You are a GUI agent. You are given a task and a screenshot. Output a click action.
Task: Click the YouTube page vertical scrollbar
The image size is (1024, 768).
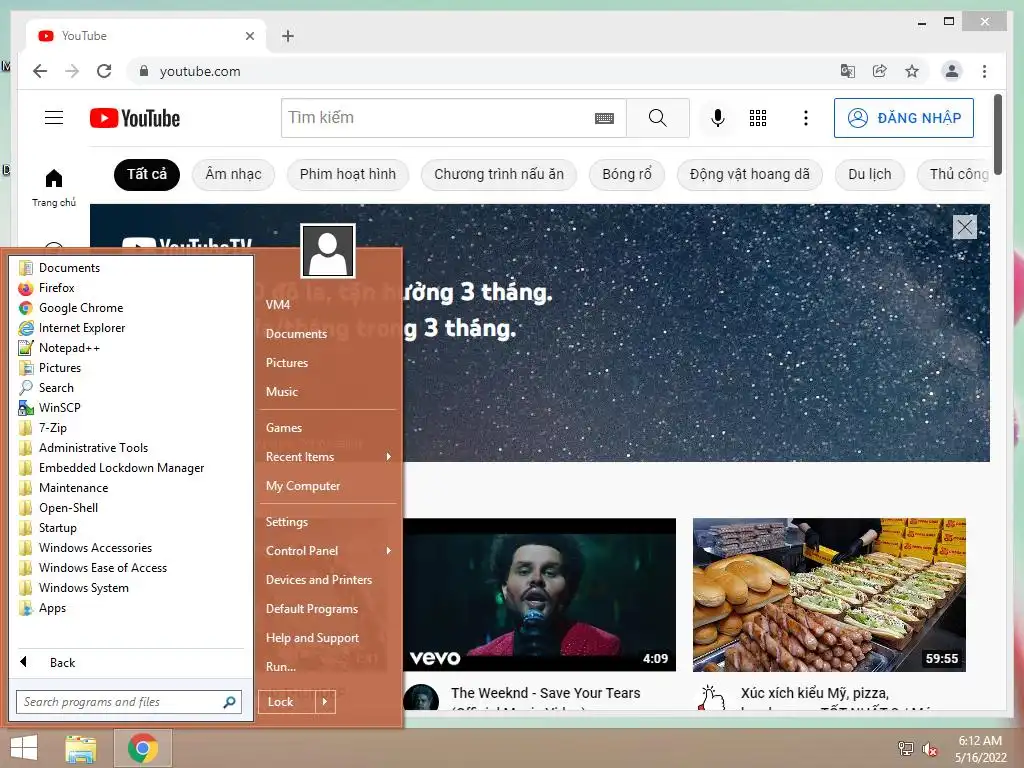(x=998, y=134)
